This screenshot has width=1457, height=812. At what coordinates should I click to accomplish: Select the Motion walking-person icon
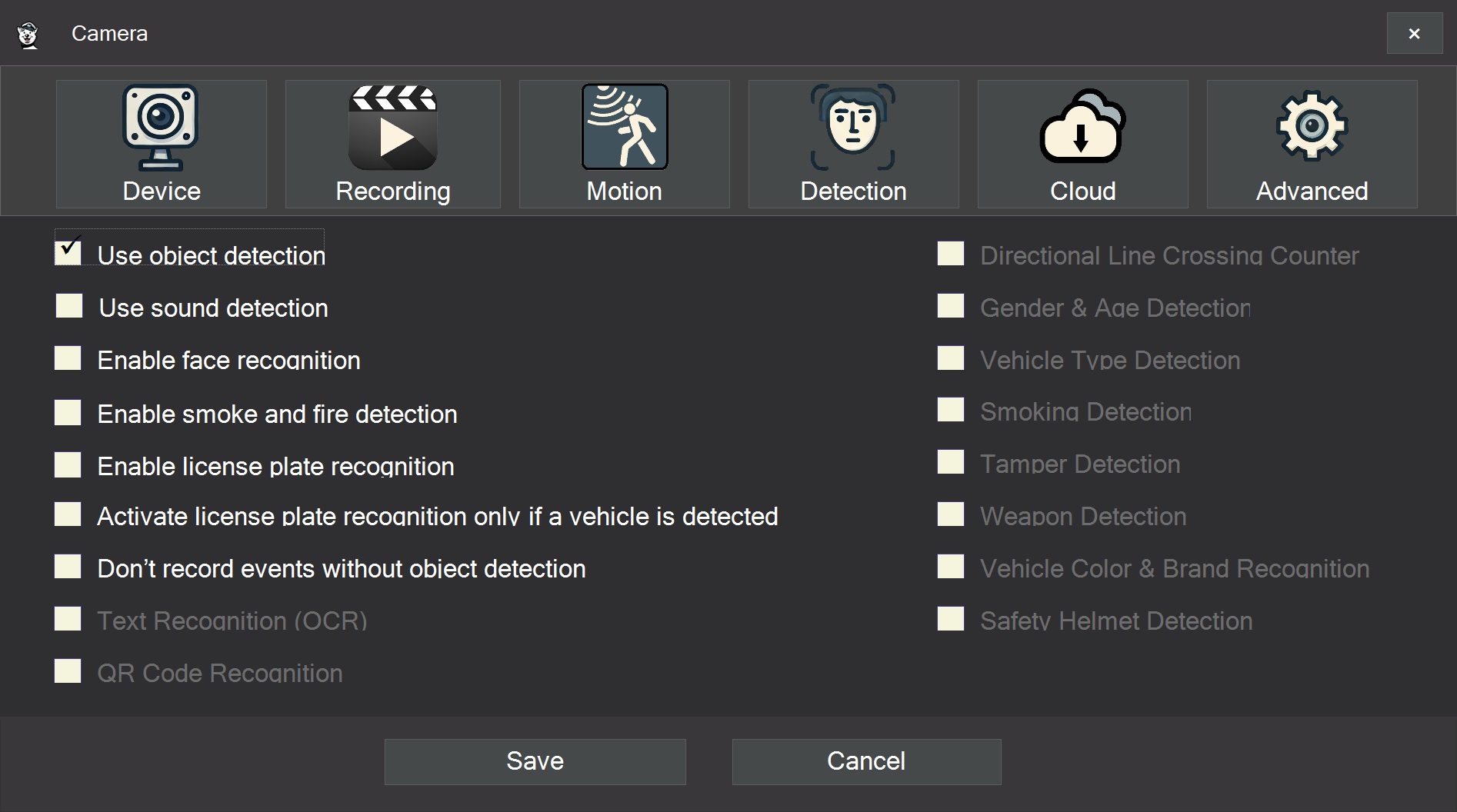click(624, 128)
